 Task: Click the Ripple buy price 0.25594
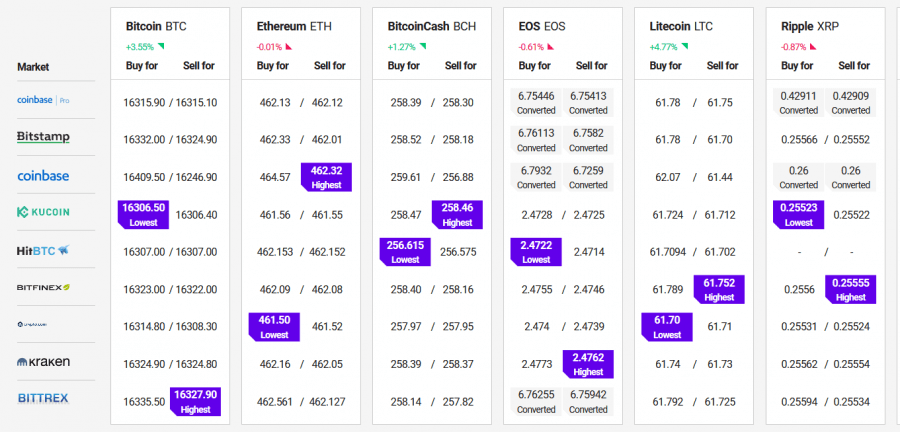(x=799, y=402)
